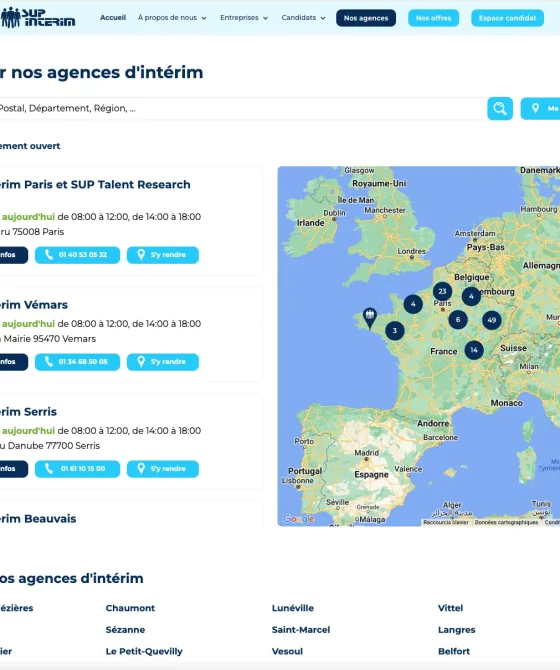Call Paris agency at 01 40 53 05 32
Viewport: 560px width, 670px height.
(x=77, y=255)
